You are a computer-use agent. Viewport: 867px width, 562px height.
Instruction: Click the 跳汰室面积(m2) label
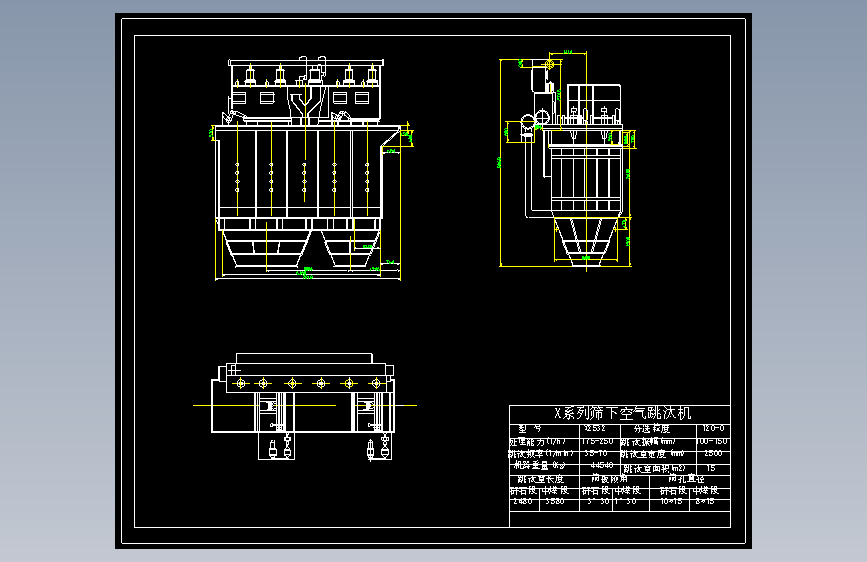[655, 468]
